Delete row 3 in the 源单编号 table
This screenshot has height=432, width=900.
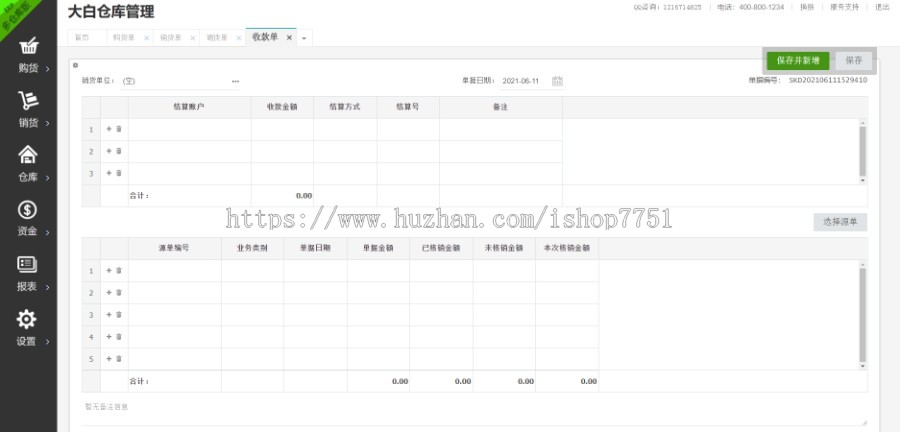[x=119, y=314]
